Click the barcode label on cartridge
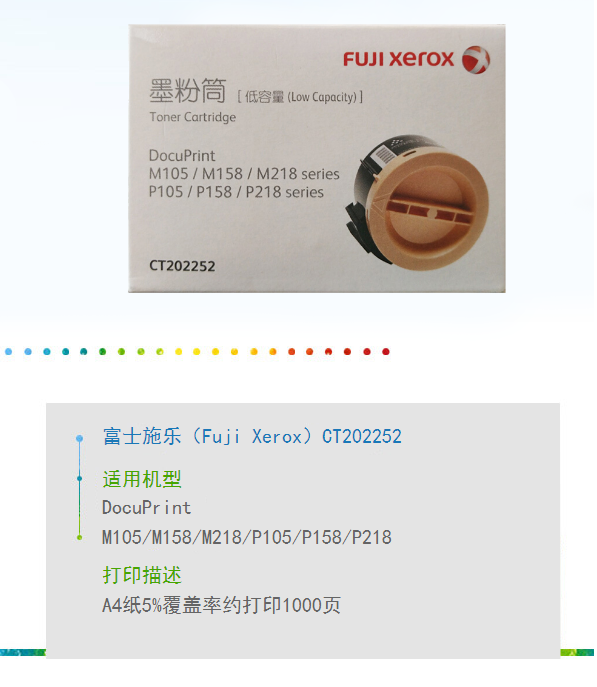 pos(385,155)
